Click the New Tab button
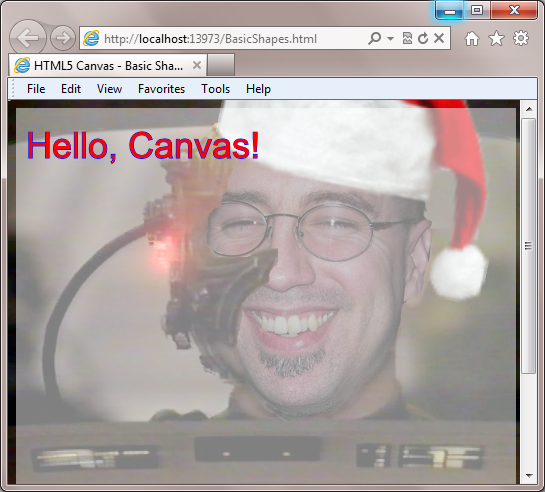 click(221, 65)
